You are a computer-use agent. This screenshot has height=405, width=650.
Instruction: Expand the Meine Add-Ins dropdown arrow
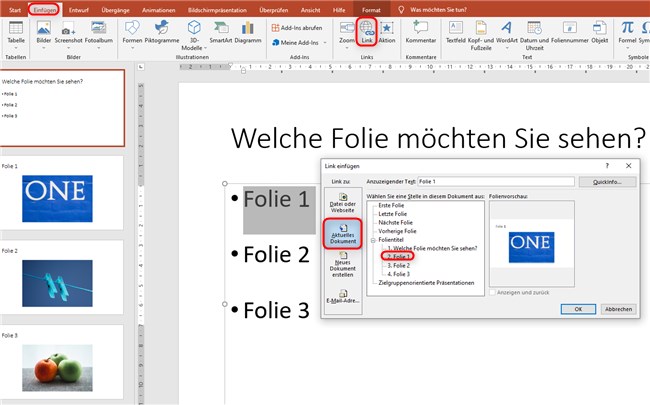tap(325, 42)
